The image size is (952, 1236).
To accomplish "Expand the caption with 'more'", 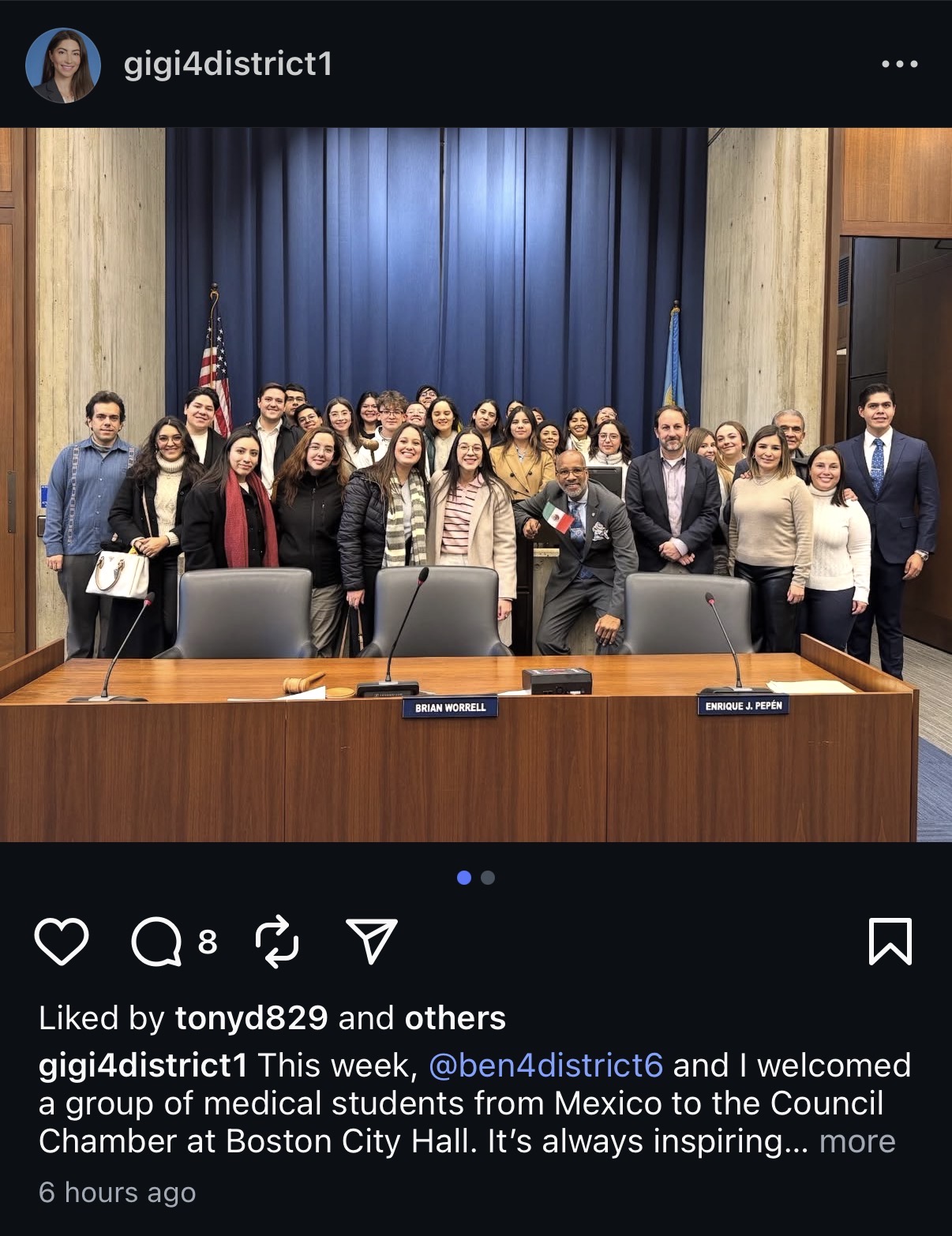I will pyautogui.click(x=857, y=1141).
